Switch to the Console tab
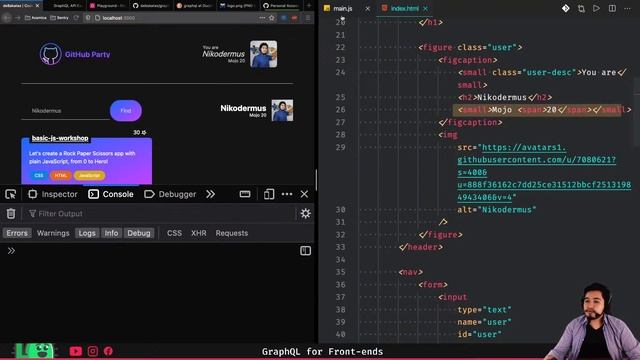The height and width of the screenshot is (360, 640). point(111,194)
